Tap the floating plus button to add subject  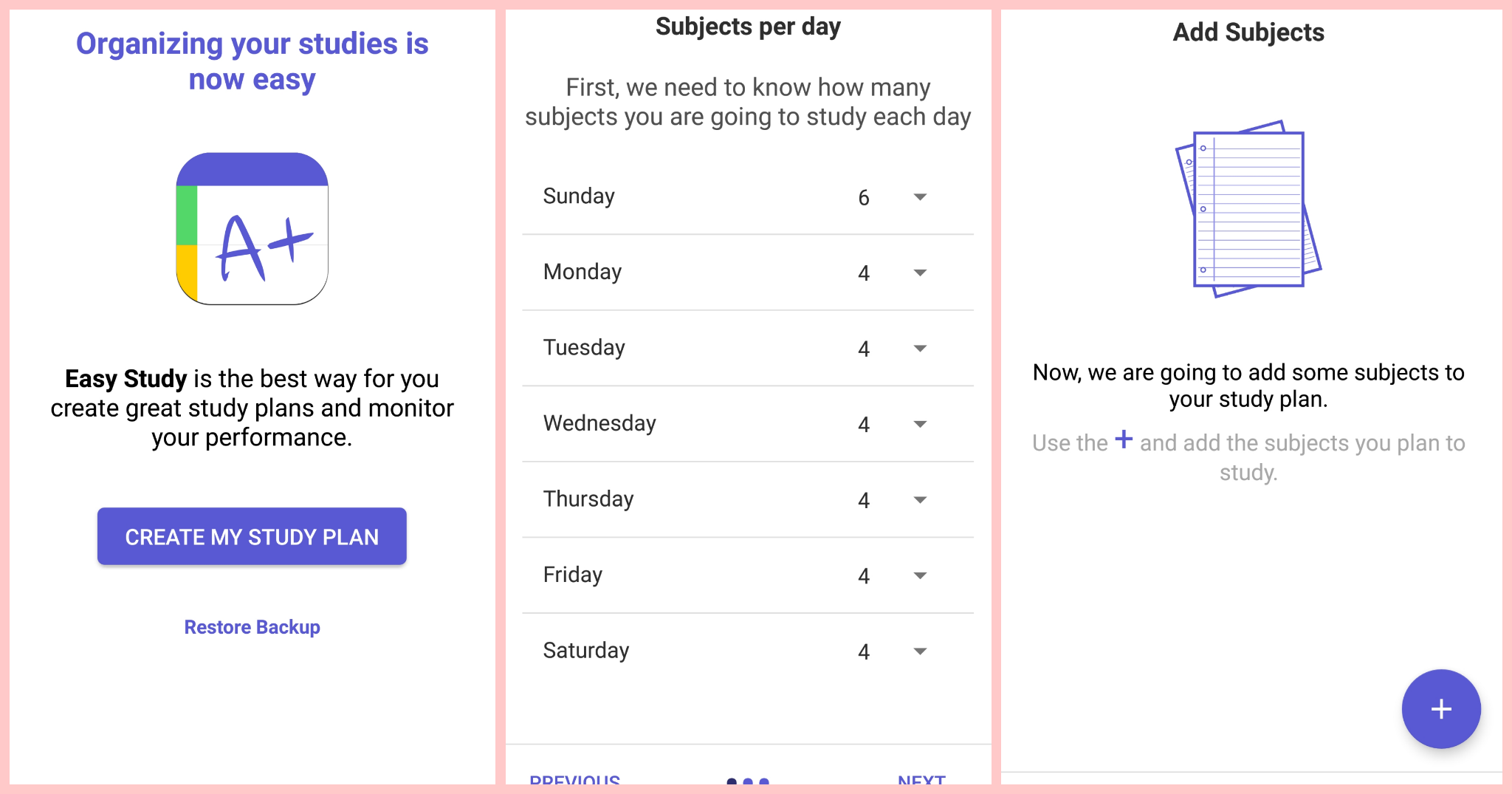point(1440,708)
